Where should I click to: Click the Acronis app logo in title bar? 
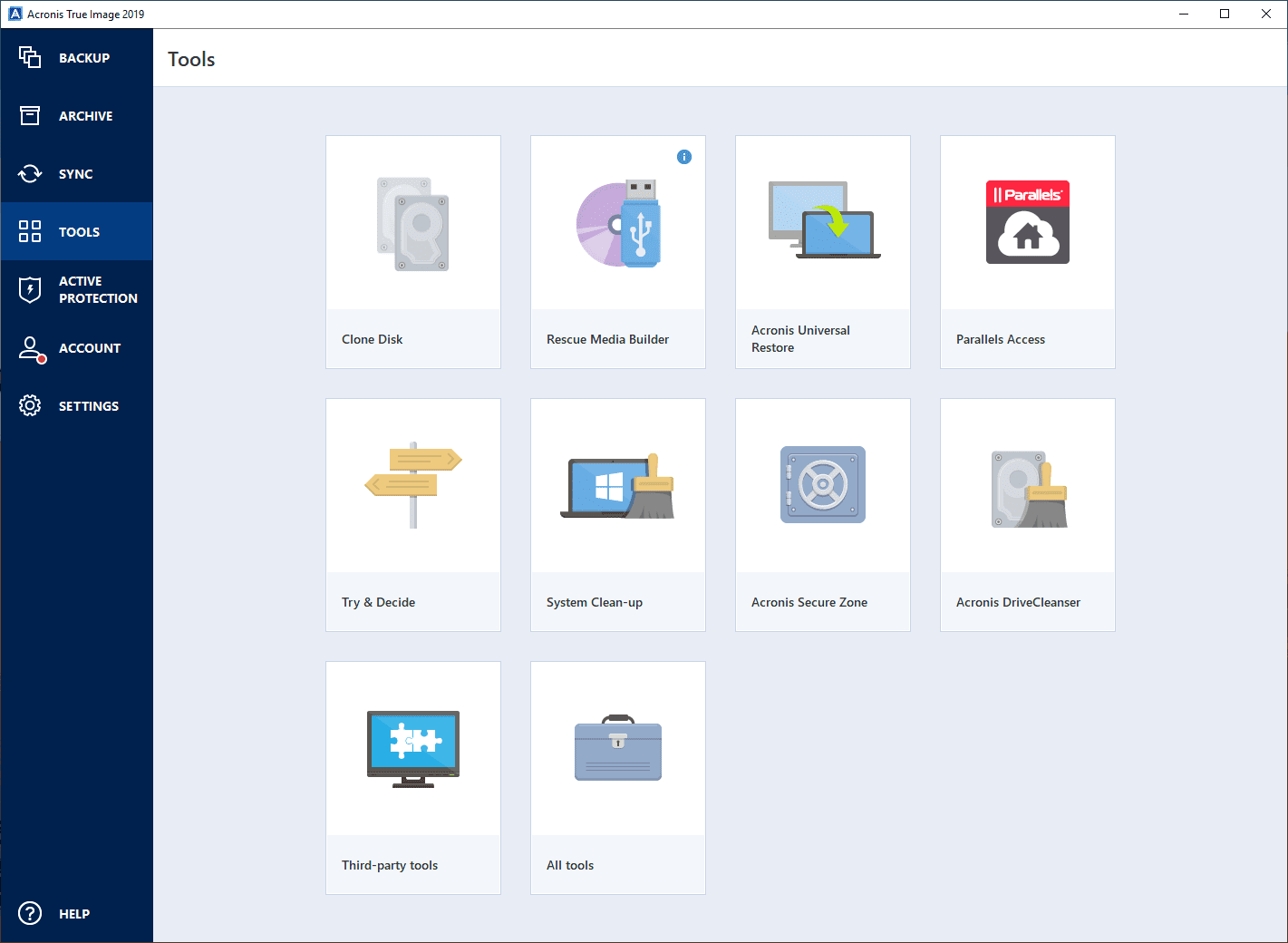15,14
